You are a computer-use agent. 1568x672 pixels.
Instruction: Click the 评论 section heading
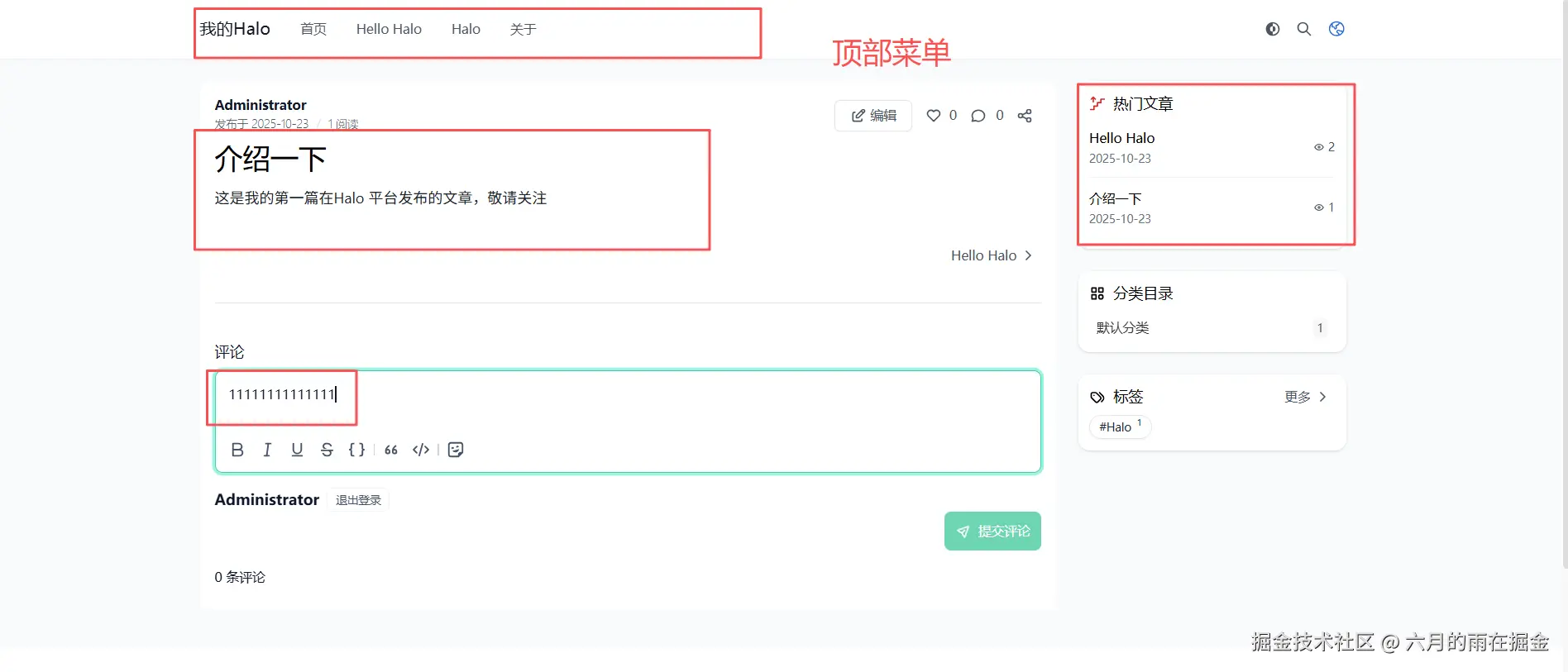tap(229, 352)
